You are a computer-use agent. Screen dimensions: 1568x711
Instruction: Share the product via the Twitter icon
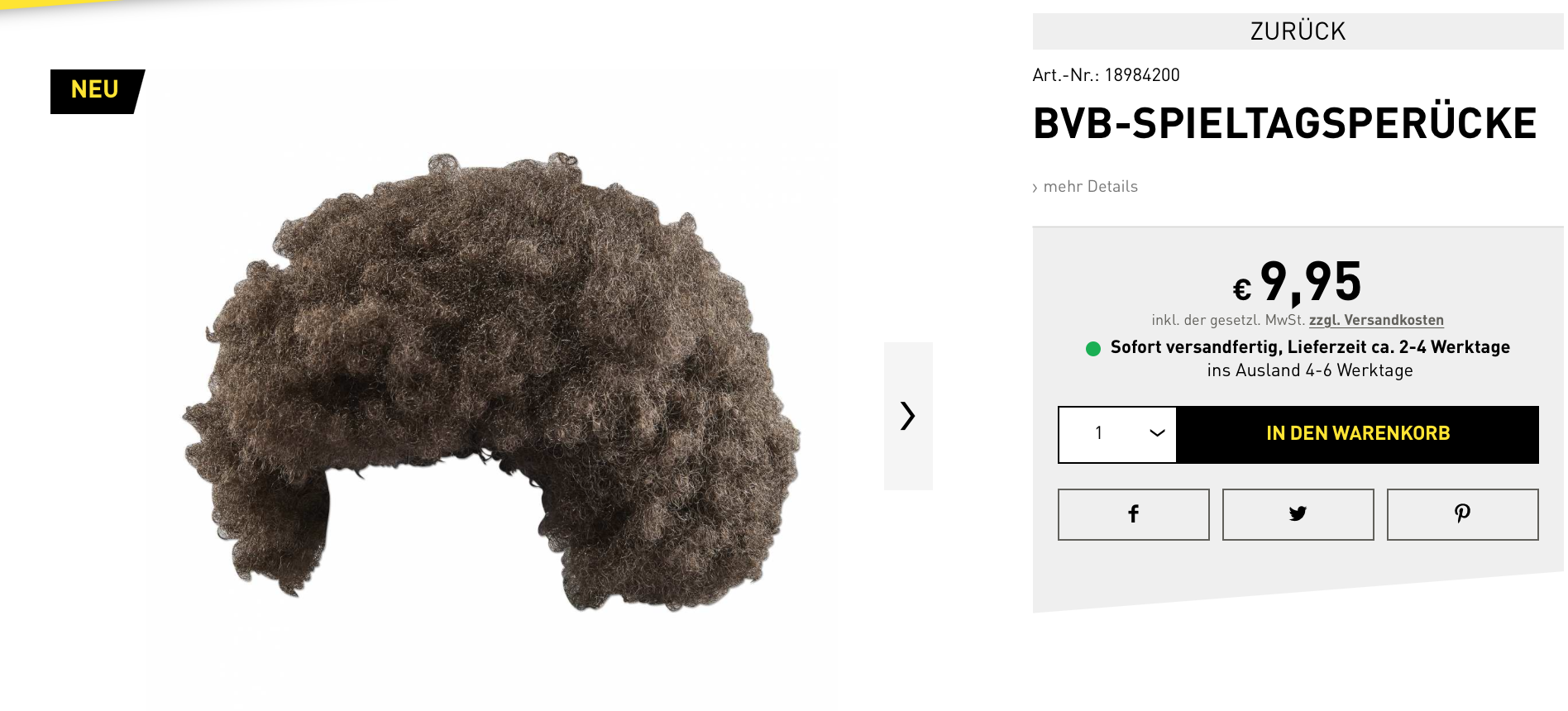point(1298,514)
